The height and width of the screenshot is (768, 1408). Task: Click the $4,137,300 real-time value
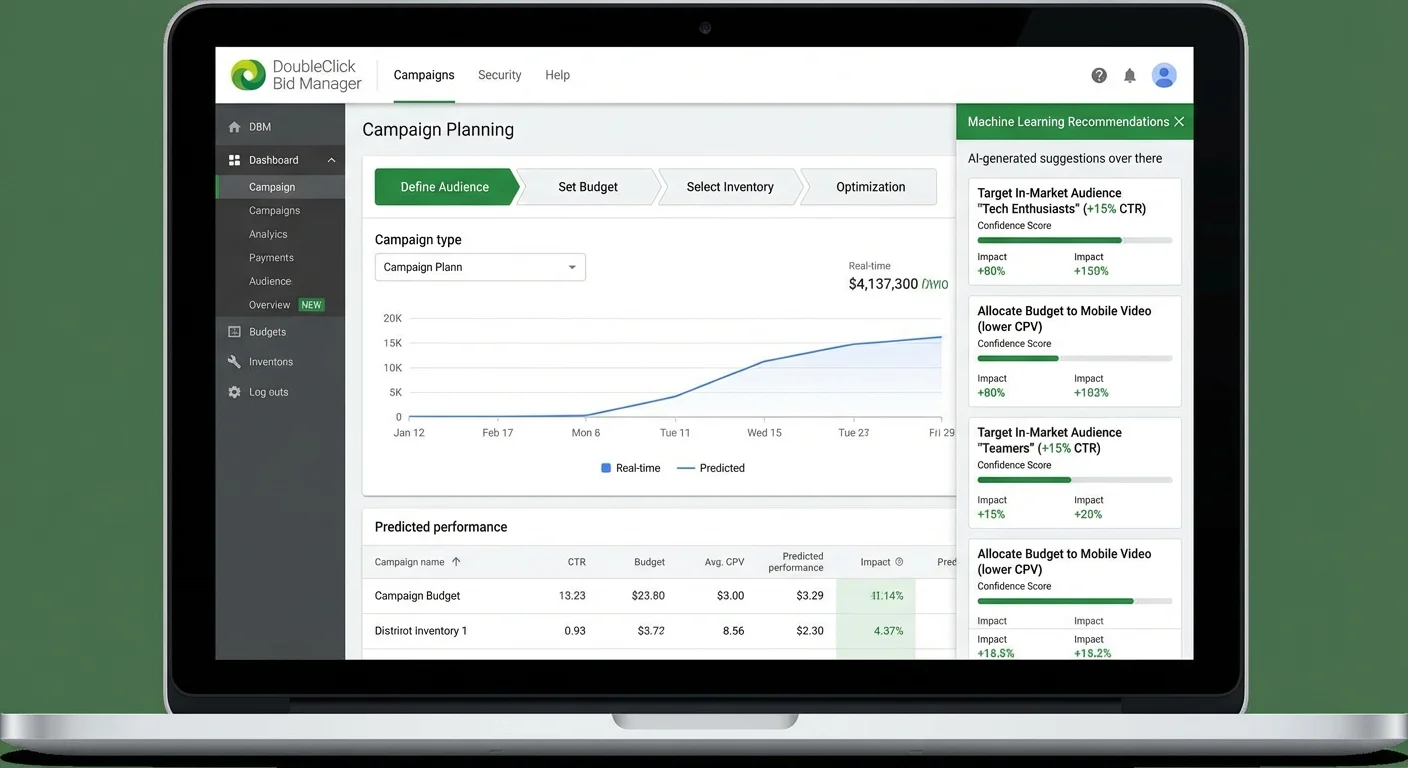click(883, 284)
